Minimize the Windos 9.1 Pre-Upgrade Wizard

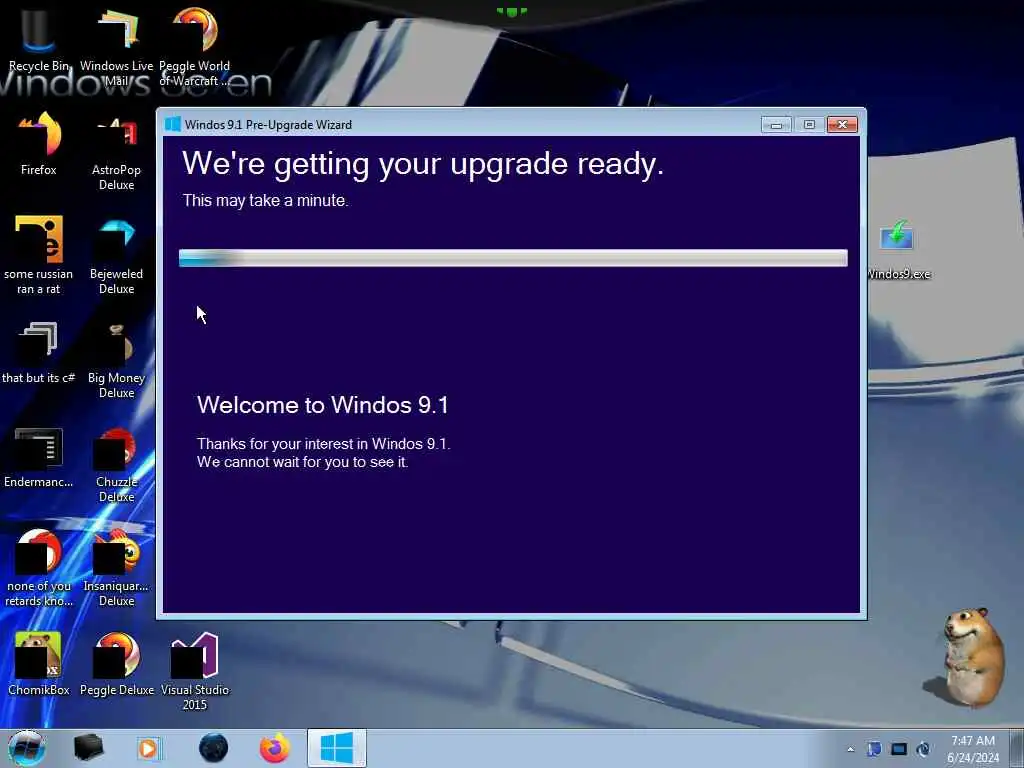(776, 124)
